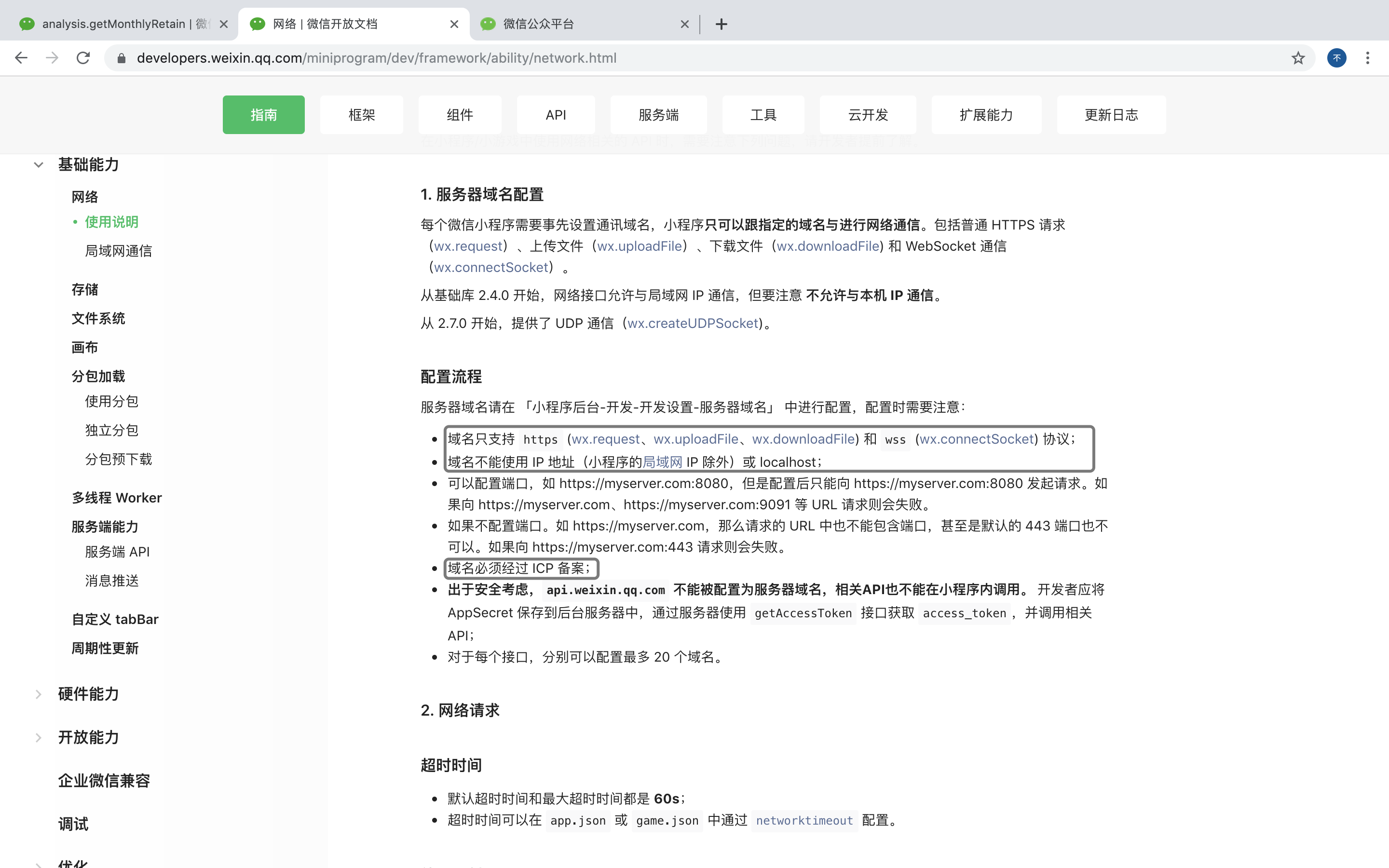Expand the 硬件能力 section
Viewport: 1389px width, 868px height.
pos(38,694)
